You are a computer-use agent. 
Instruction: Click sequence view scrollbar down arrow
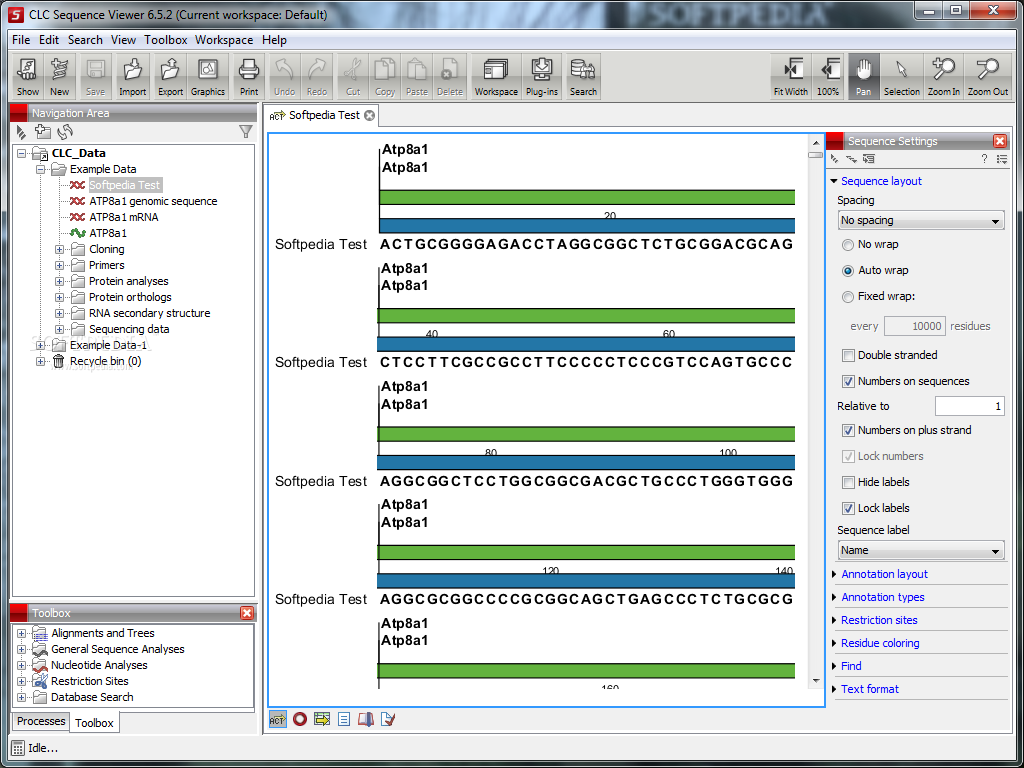click(816, 680)
